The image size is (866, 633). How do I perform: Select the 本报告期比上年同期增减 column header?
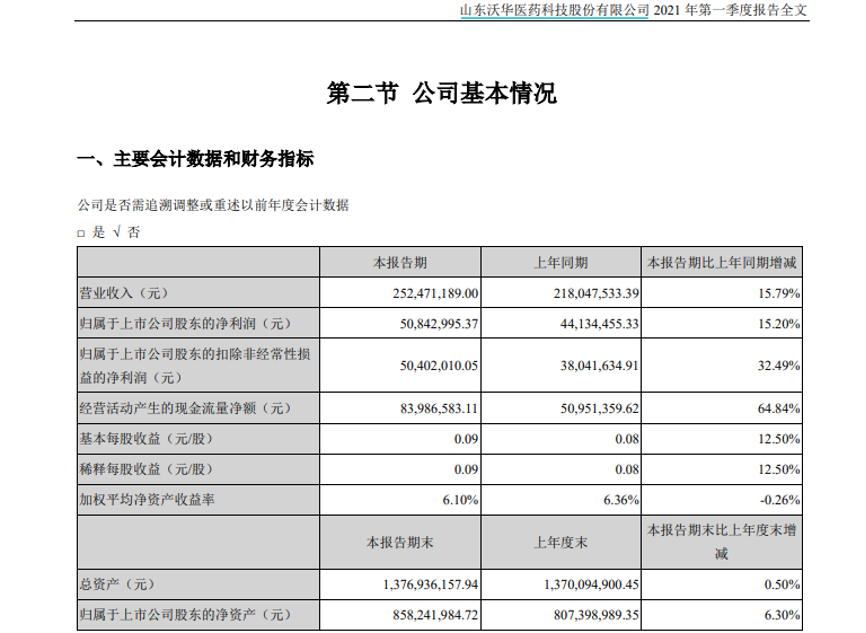point(722,262)
